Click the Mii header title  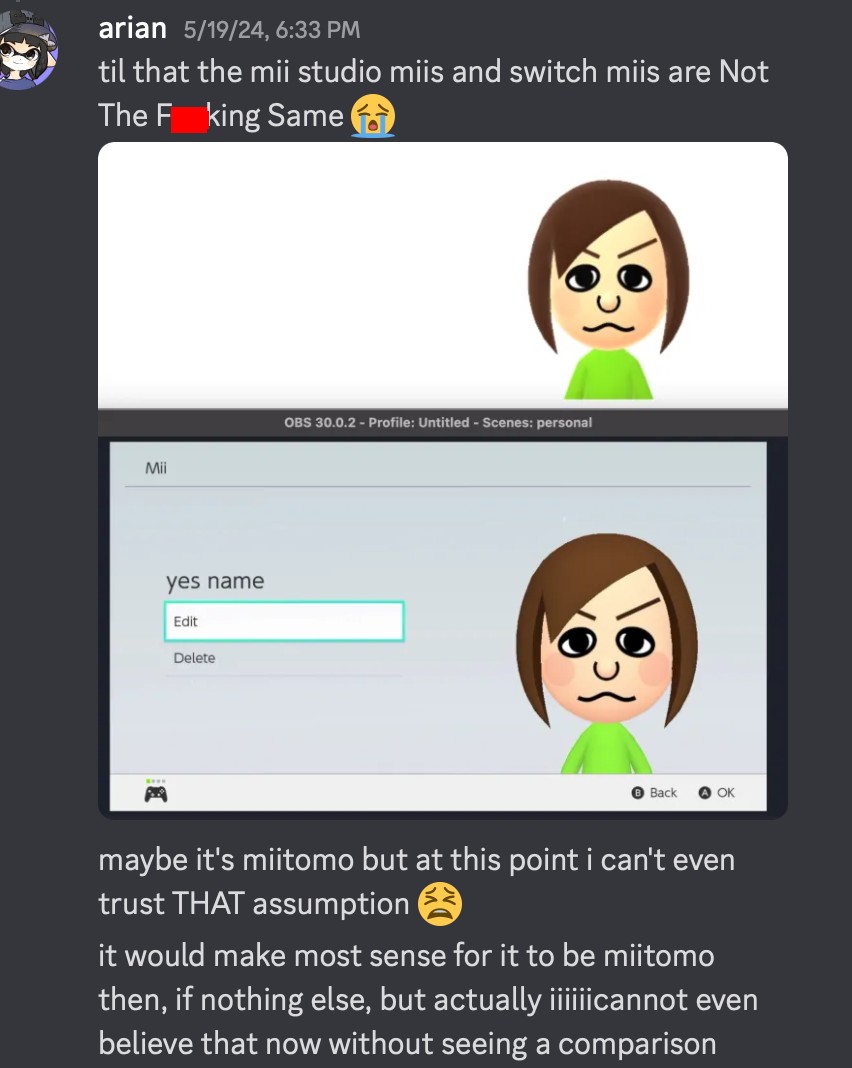tap(156, 468)
